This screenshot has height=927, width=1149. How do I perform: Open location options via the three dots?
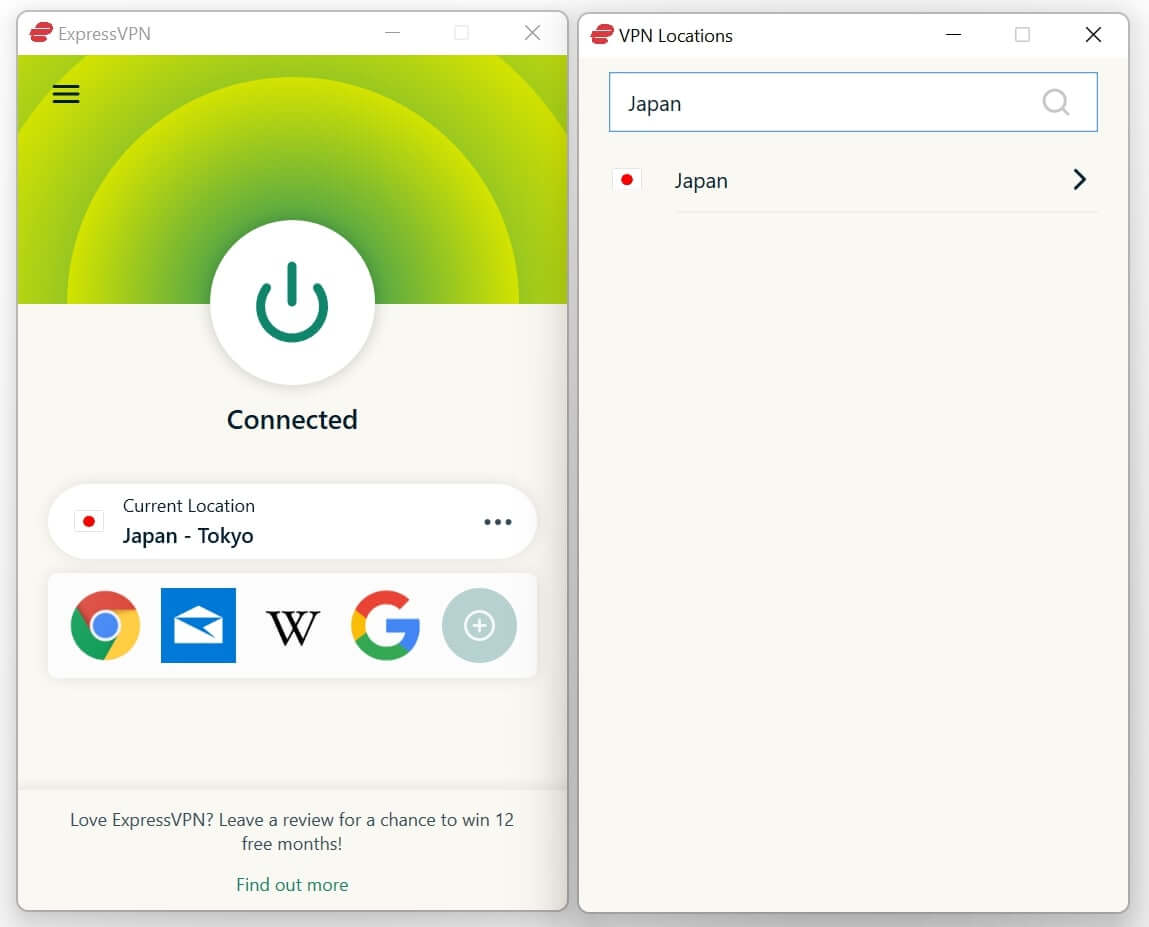(497, 521)
